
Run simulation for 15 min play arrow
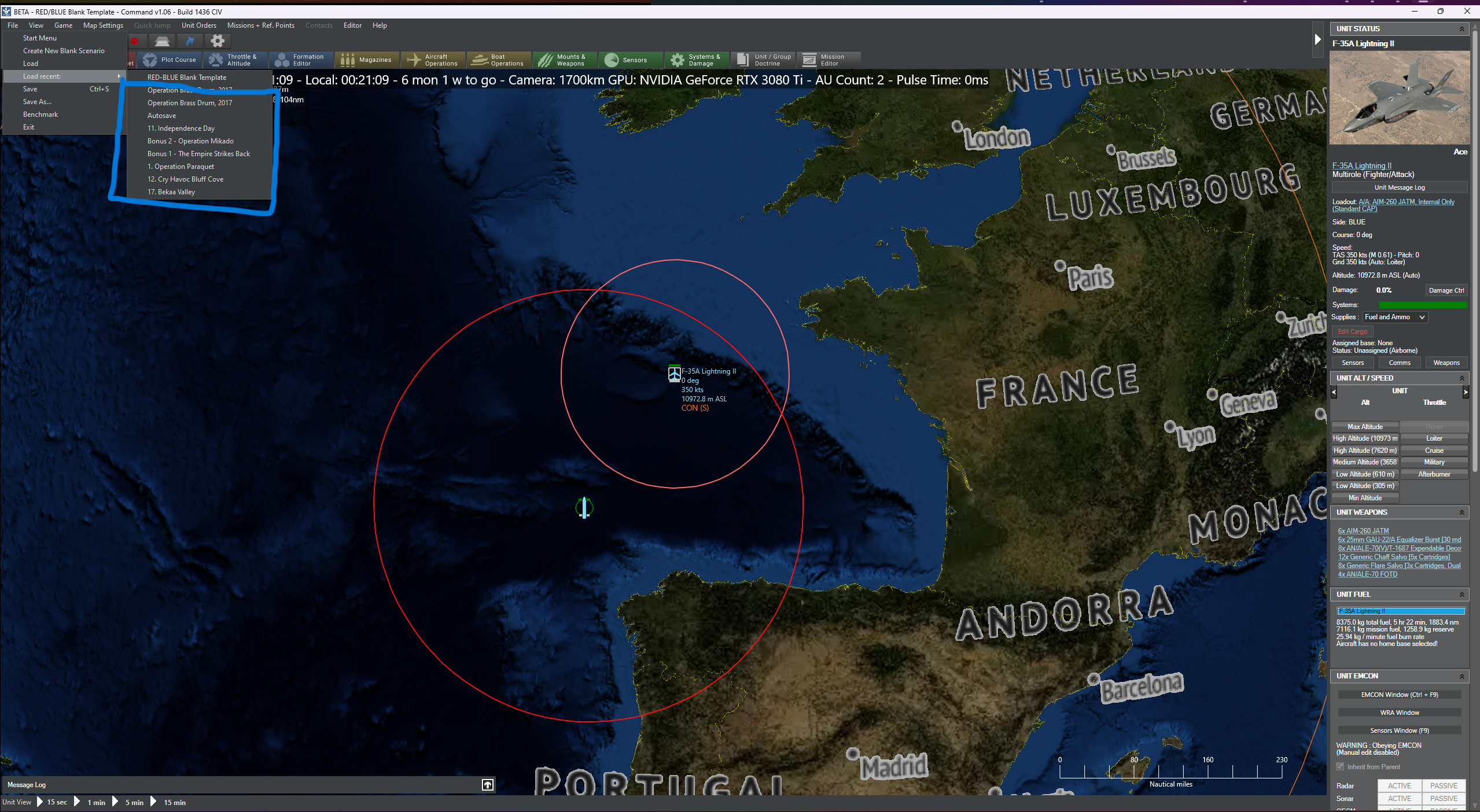pyautogui.click(x=153, y=802)
